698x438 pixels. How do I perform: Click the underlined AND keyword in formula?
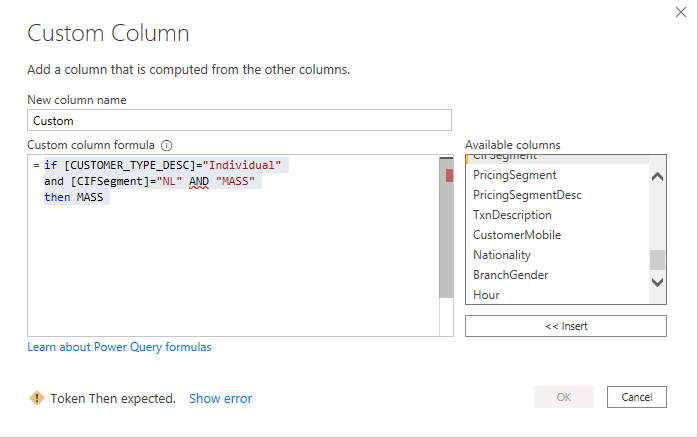click(x=199, y=182)
